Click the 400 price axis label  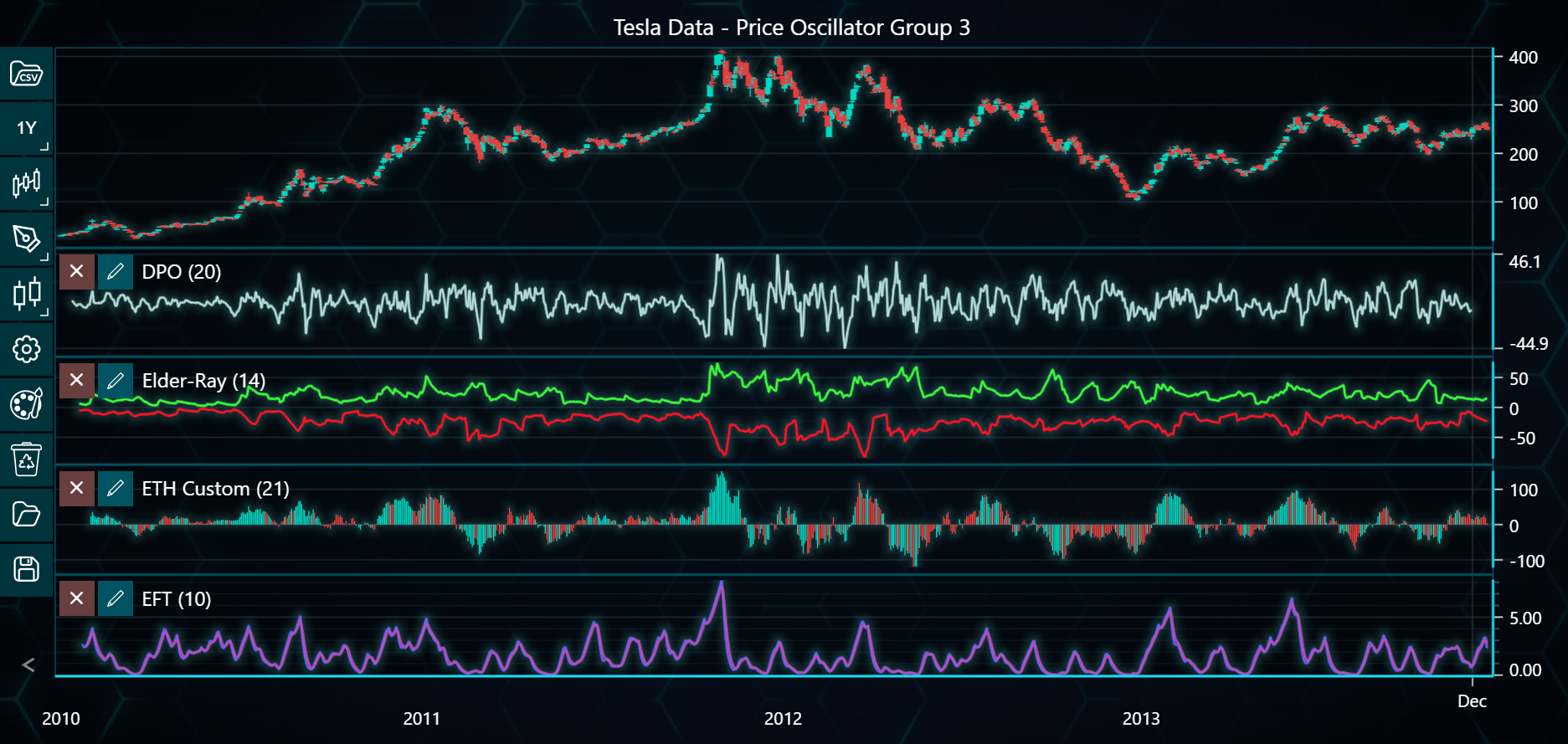coord(1523,58)
